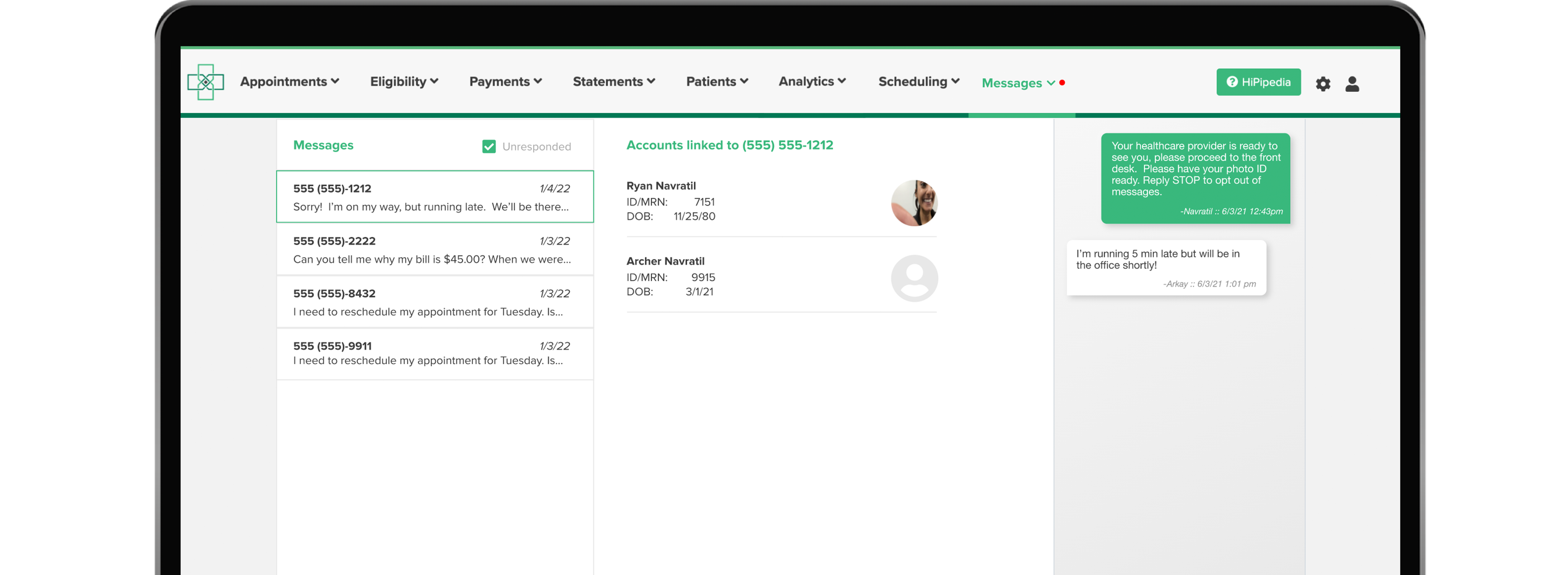
Task: Expand the Messages dropdown chevron
Action: [x=1051, y=83]
